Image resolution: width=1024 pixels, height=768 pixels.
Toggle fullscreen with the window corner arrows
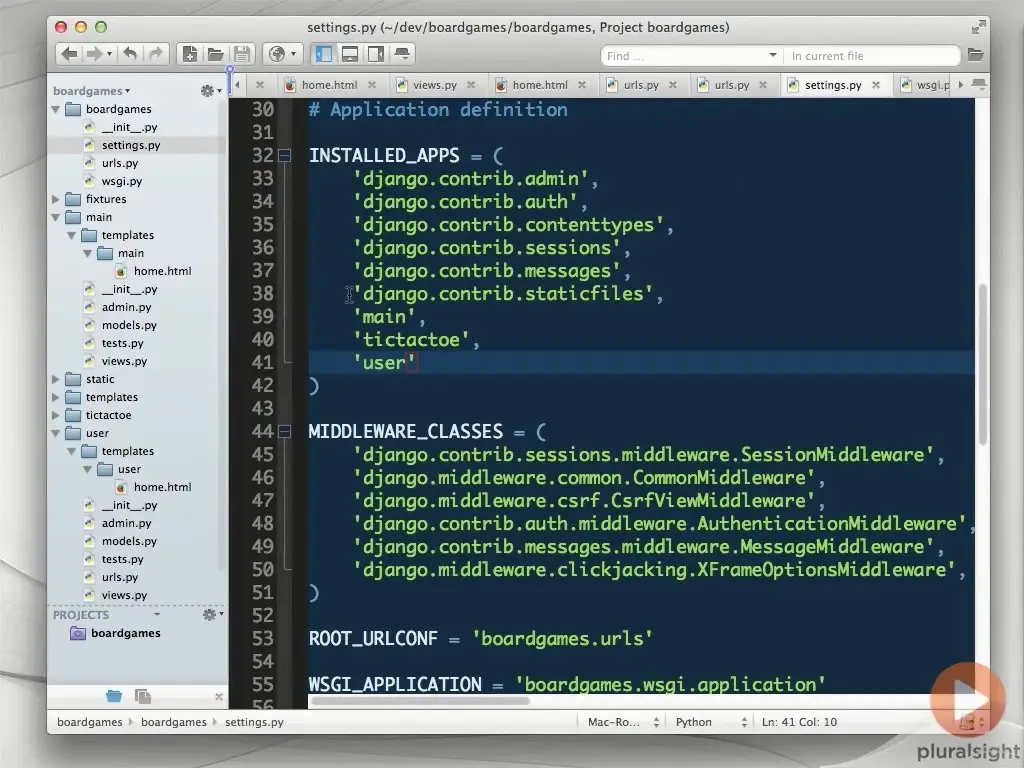(978, 27)
